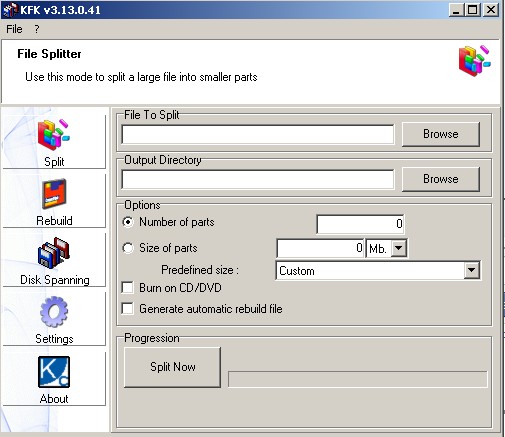Choose the Size of parts option
This screenshot has width=505, height=437.
coord(128,248)
